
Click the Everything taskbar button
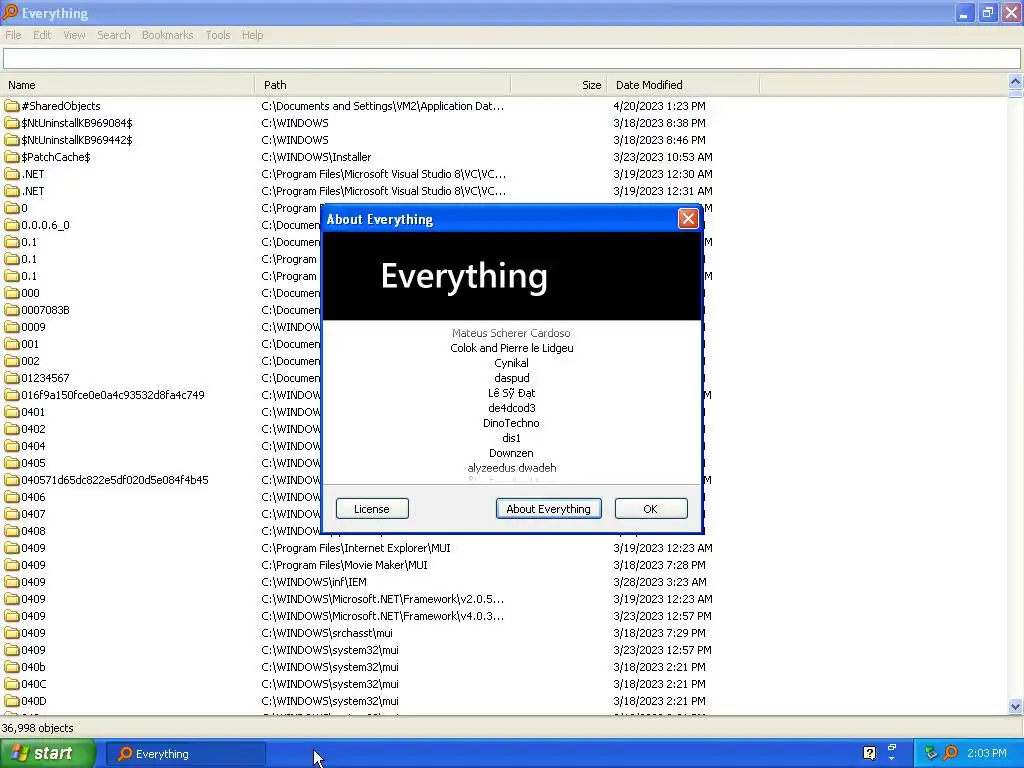[185, 754]
